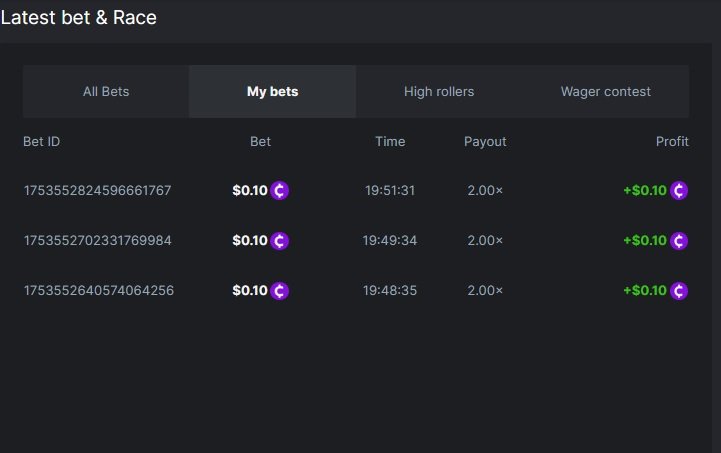This screenshot has width=721, height=453.
Task: Open the High rollers tab
Action: coord(439,92)
